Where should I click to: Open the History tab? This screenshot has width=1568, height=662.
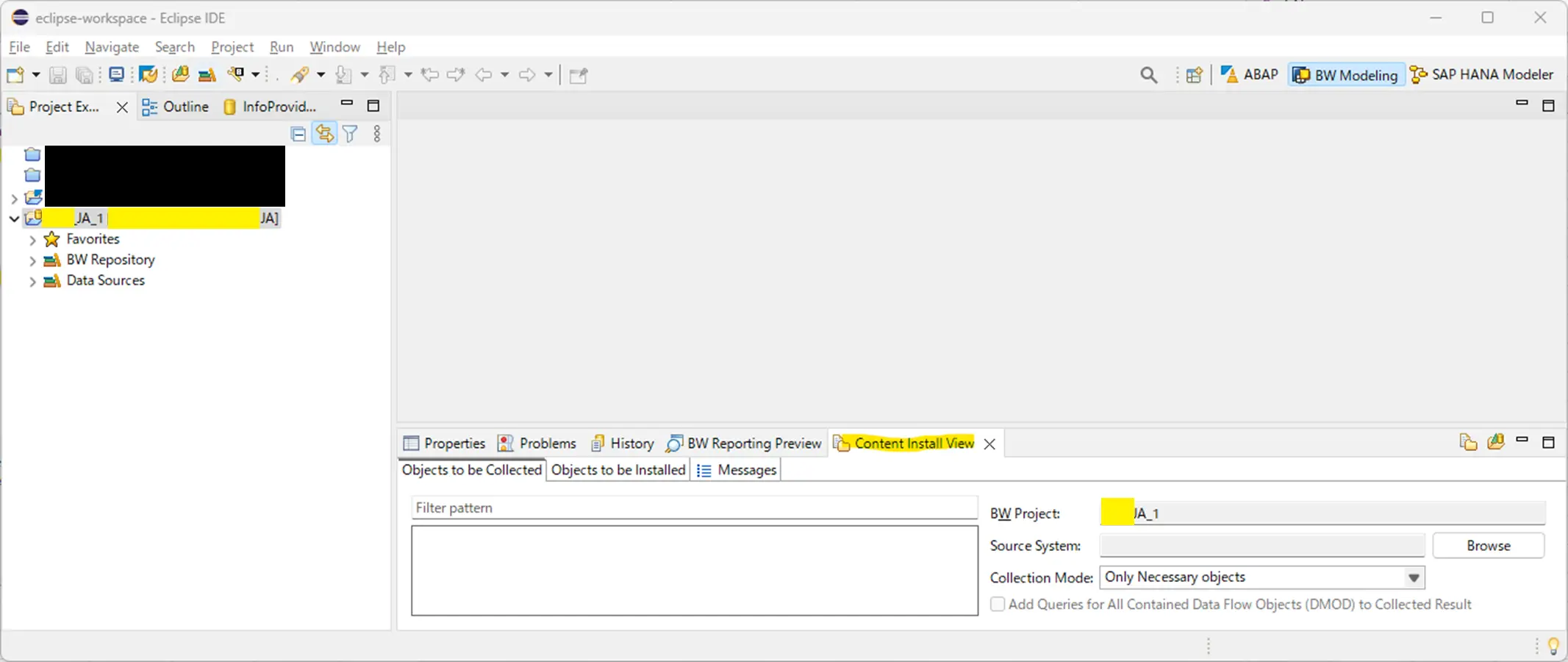[x=623, y=444]
